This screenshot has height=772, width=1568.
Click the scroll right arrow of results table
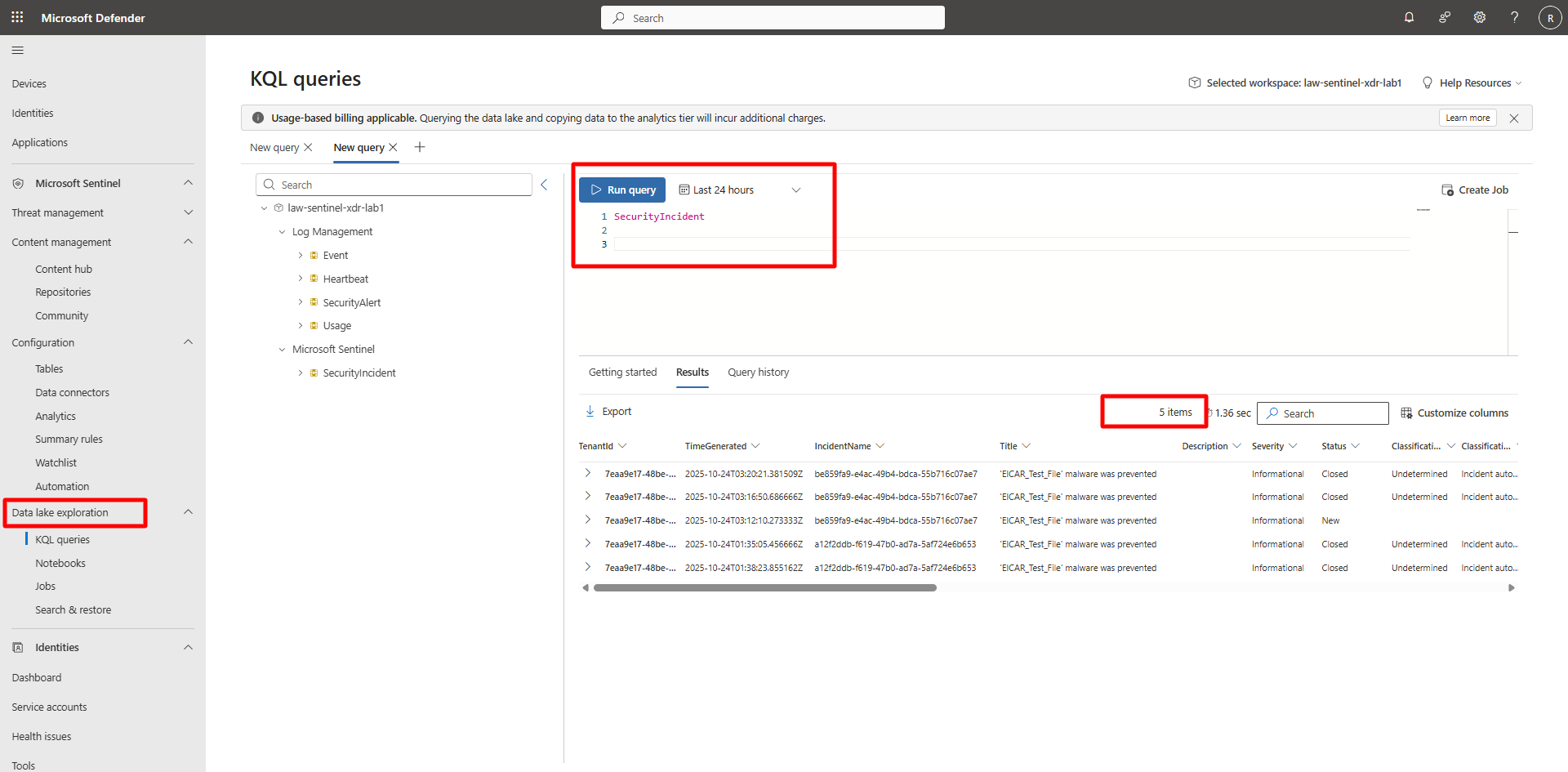1512,587
